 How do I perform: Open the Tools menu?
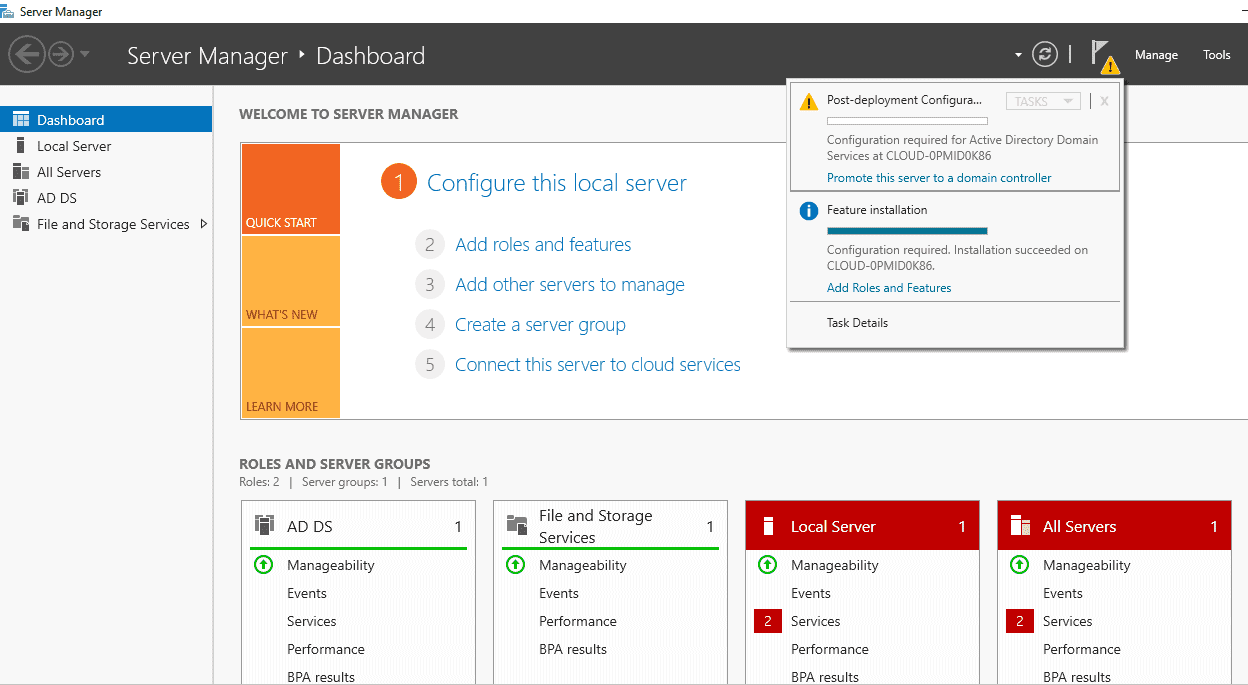tap(1216, 55)
